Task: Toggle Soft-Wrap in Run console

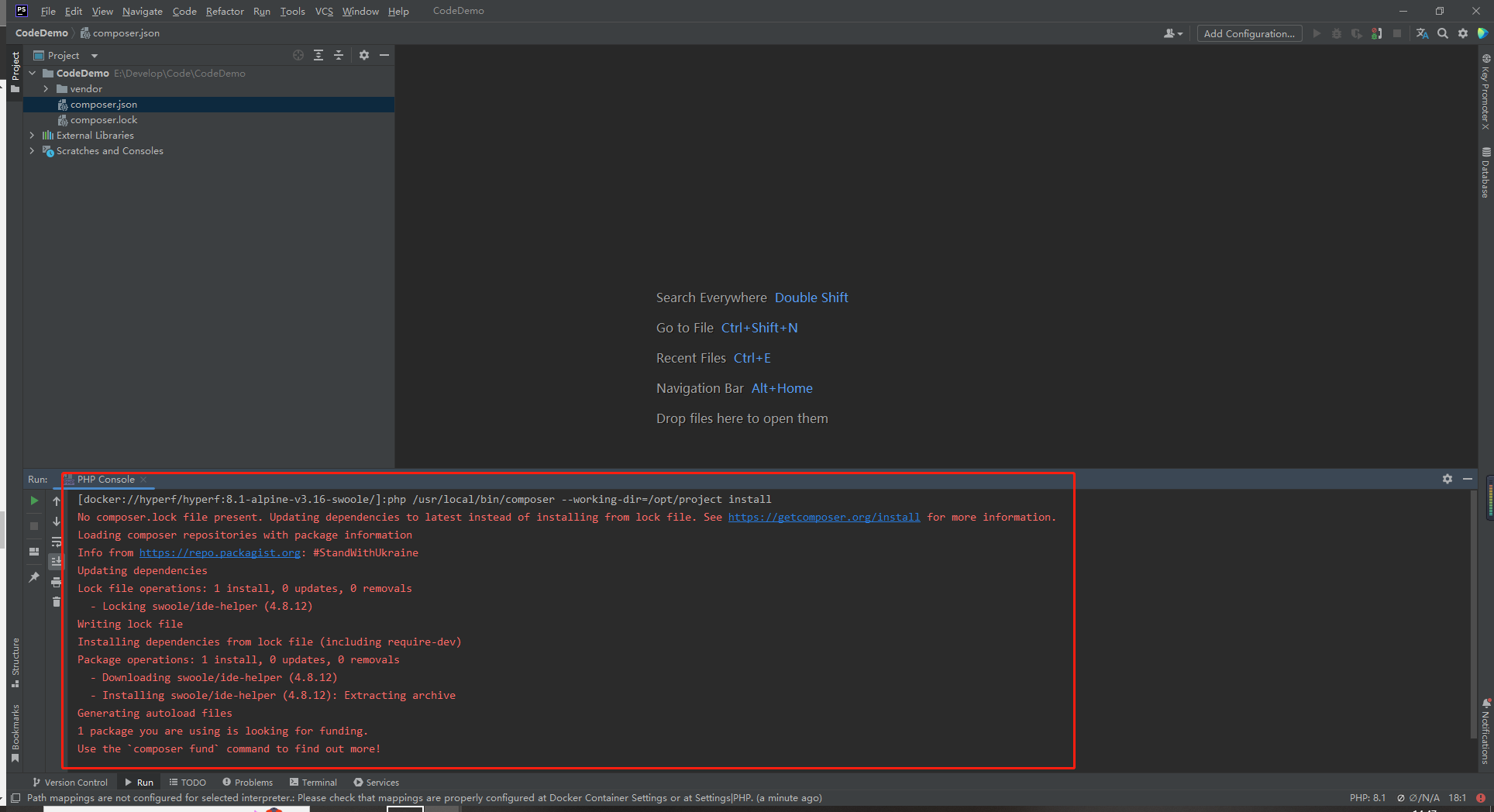Action: 57,542
